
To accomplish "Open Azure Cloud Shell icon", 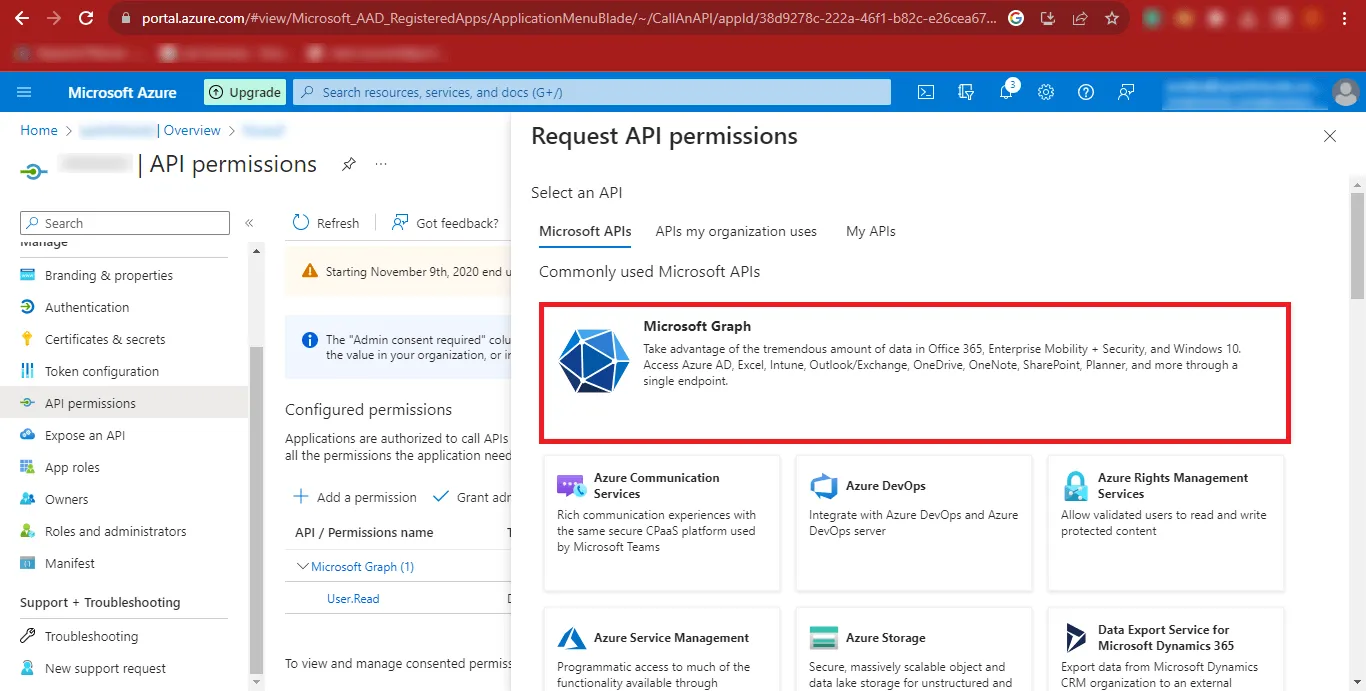I will pos(926,92).
